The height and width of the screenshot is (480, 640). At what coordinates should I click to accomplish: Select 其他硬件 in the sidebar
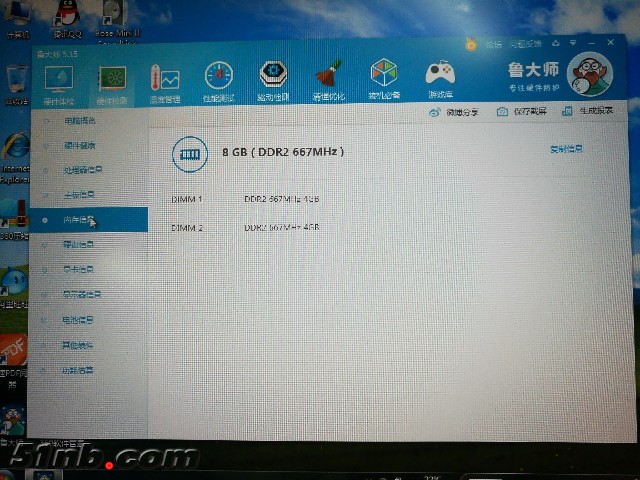click(x=78, y=345)
